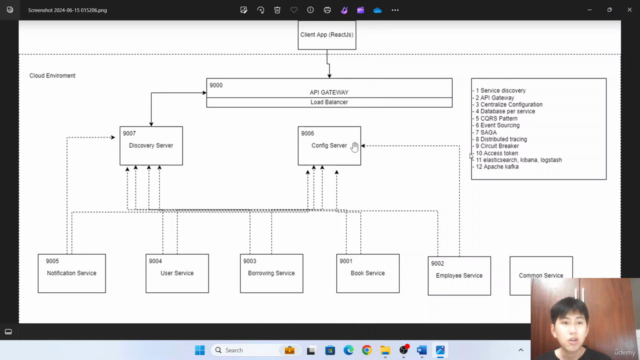
Task: Open the Windows Start menu
Action: point(200,350)
